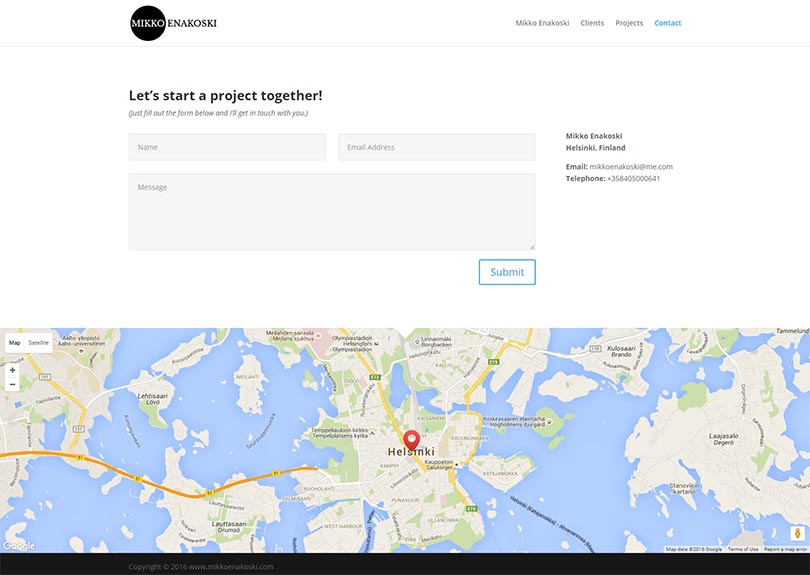Select the Map view type
Screen dimensions: 810x575
[14, 343]
